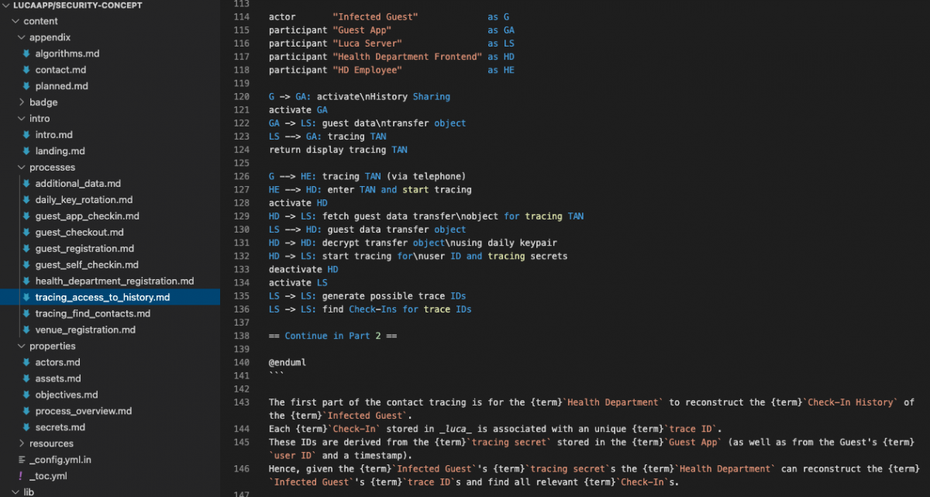The height and width of the screenshot is (497, 930).
Task: Open additional_data.md file
Action: pyautogui.click(x=78, y=184)
